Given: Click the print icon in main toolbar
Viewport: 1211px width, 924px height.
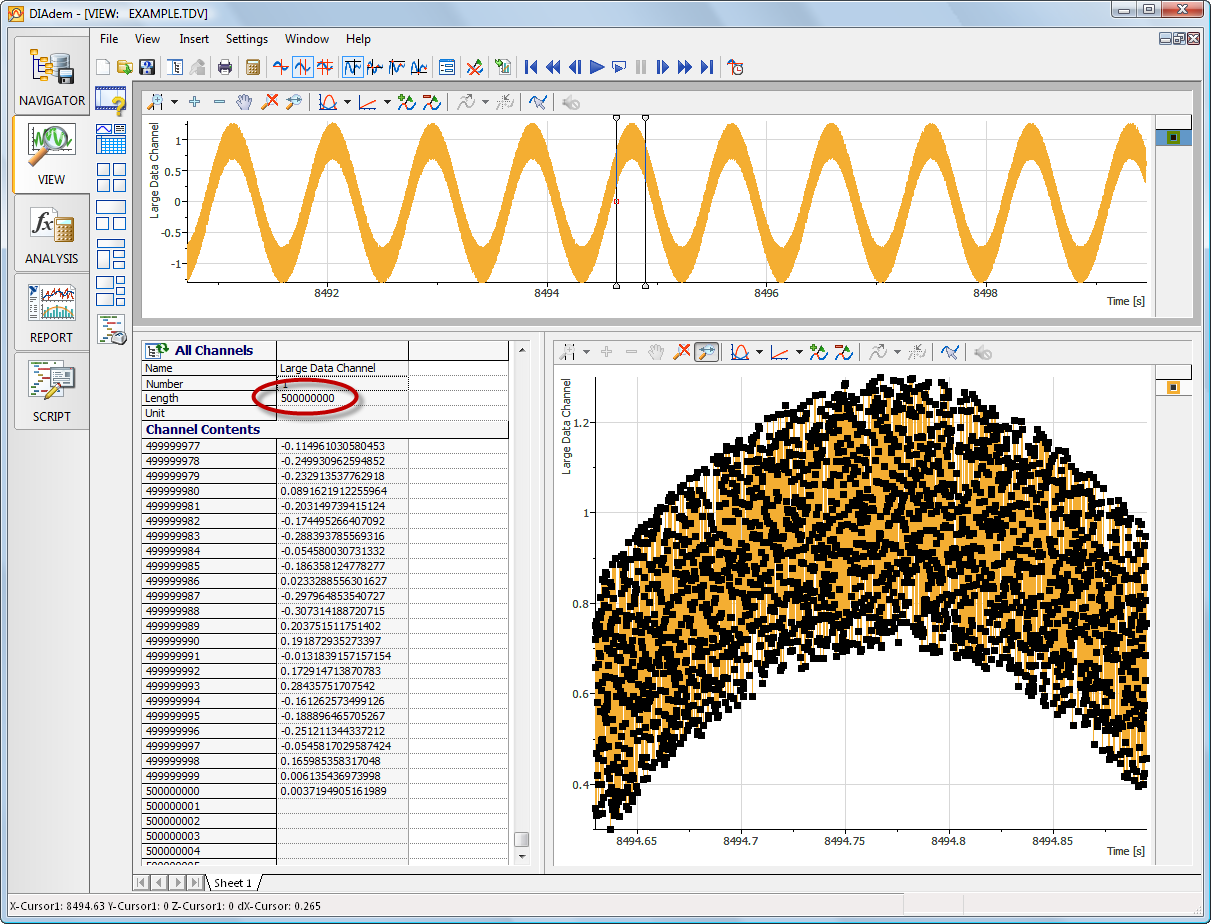Looking at the screenshot, I should tap(225, 67).
